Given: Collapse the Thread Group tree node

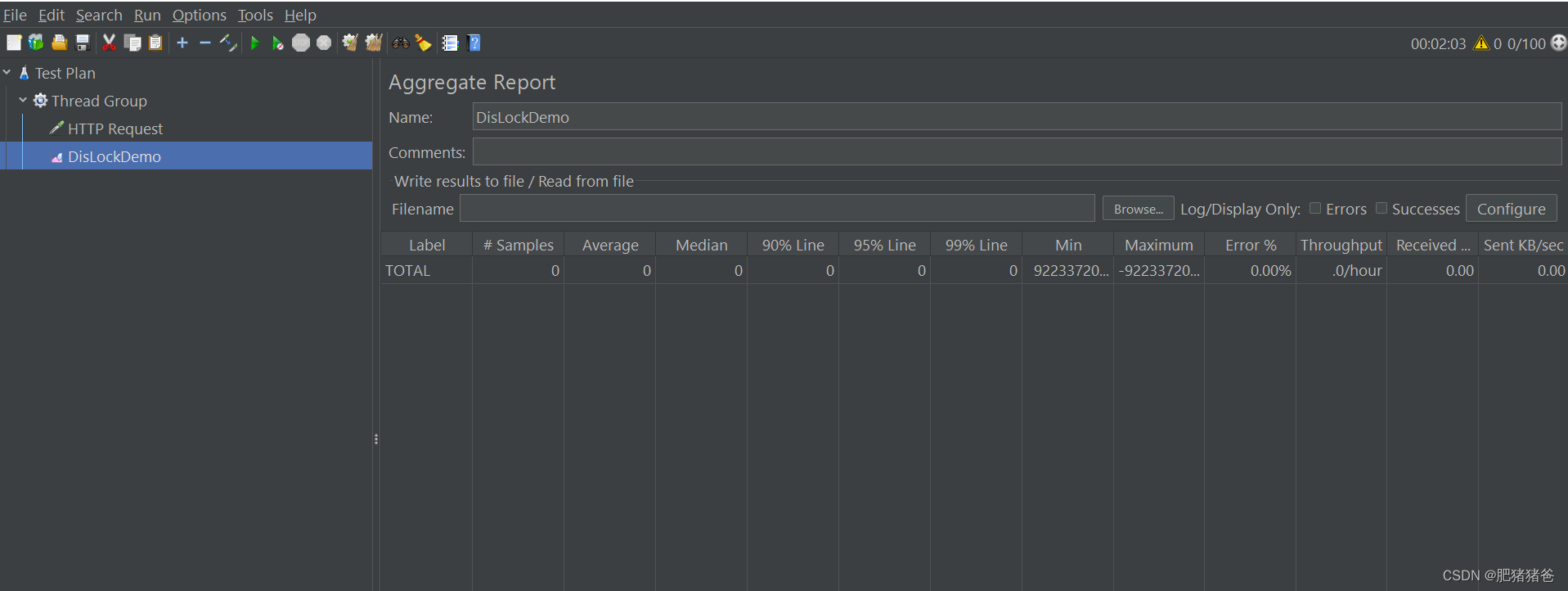Looking at the screenshot, I should tap(23, 101).
